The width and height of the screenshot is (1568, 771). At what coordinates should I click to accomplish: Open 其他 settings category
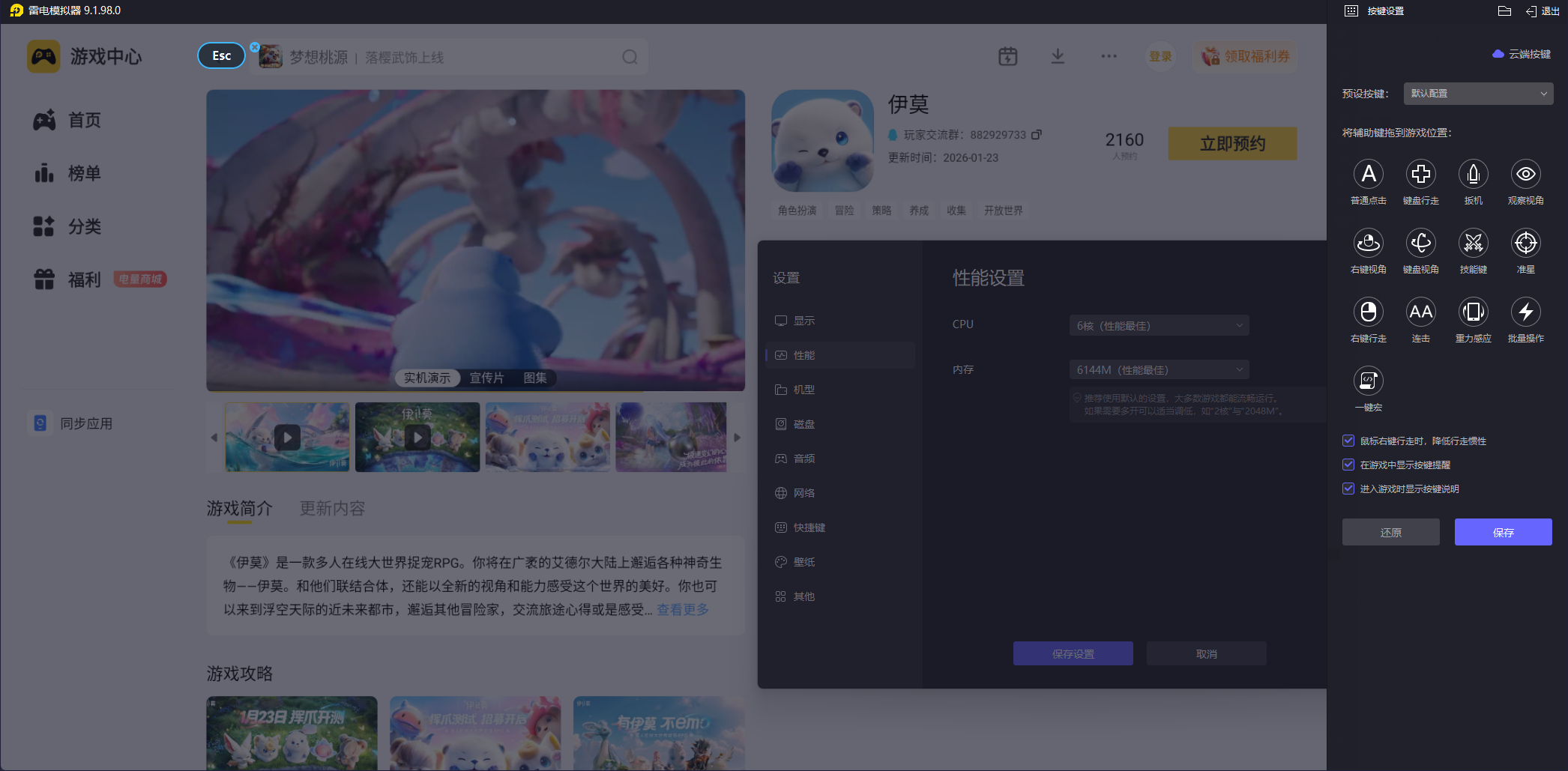point(840,596)
